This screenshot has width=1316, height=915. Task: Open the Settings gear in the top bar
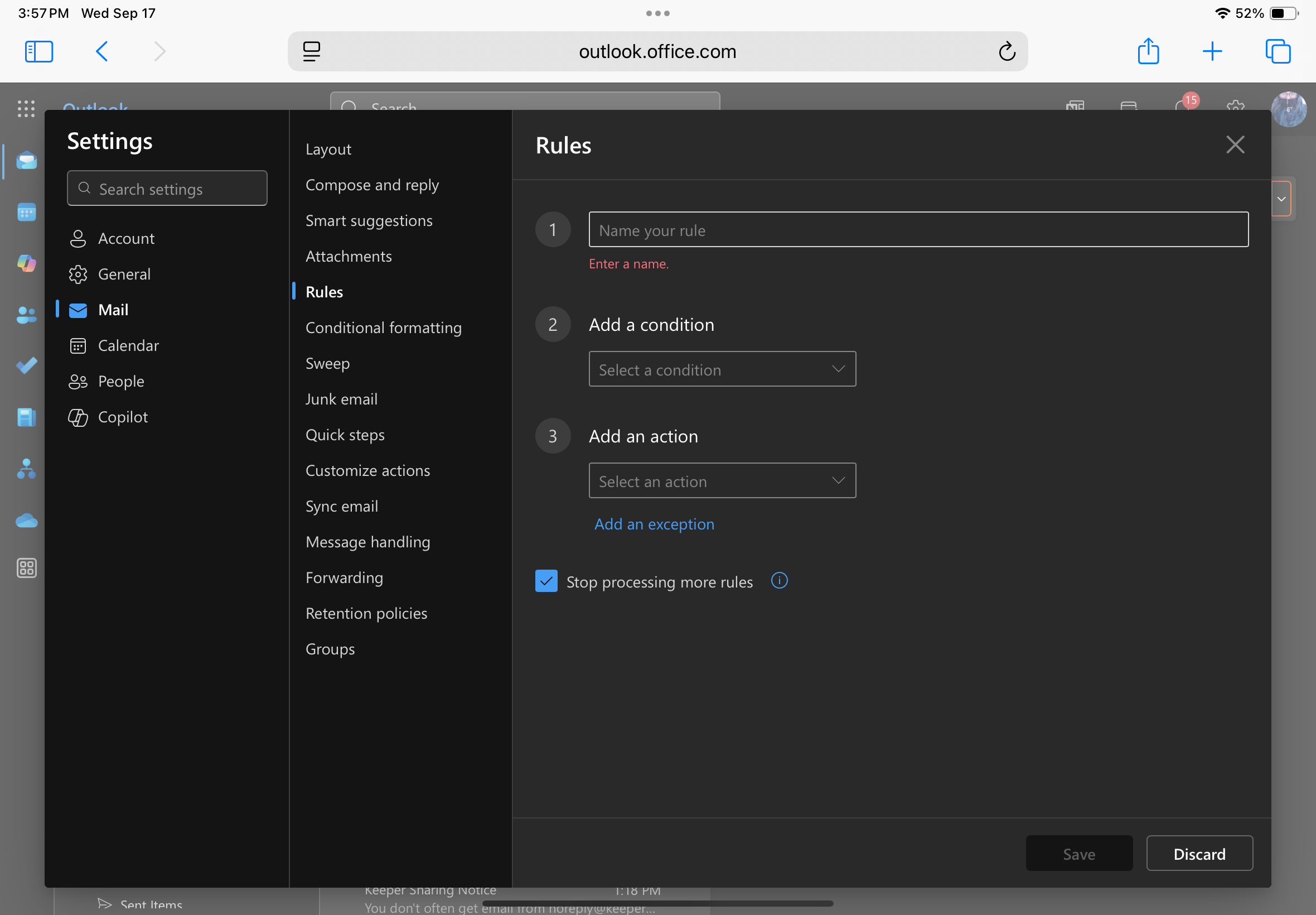(1235, 109)
